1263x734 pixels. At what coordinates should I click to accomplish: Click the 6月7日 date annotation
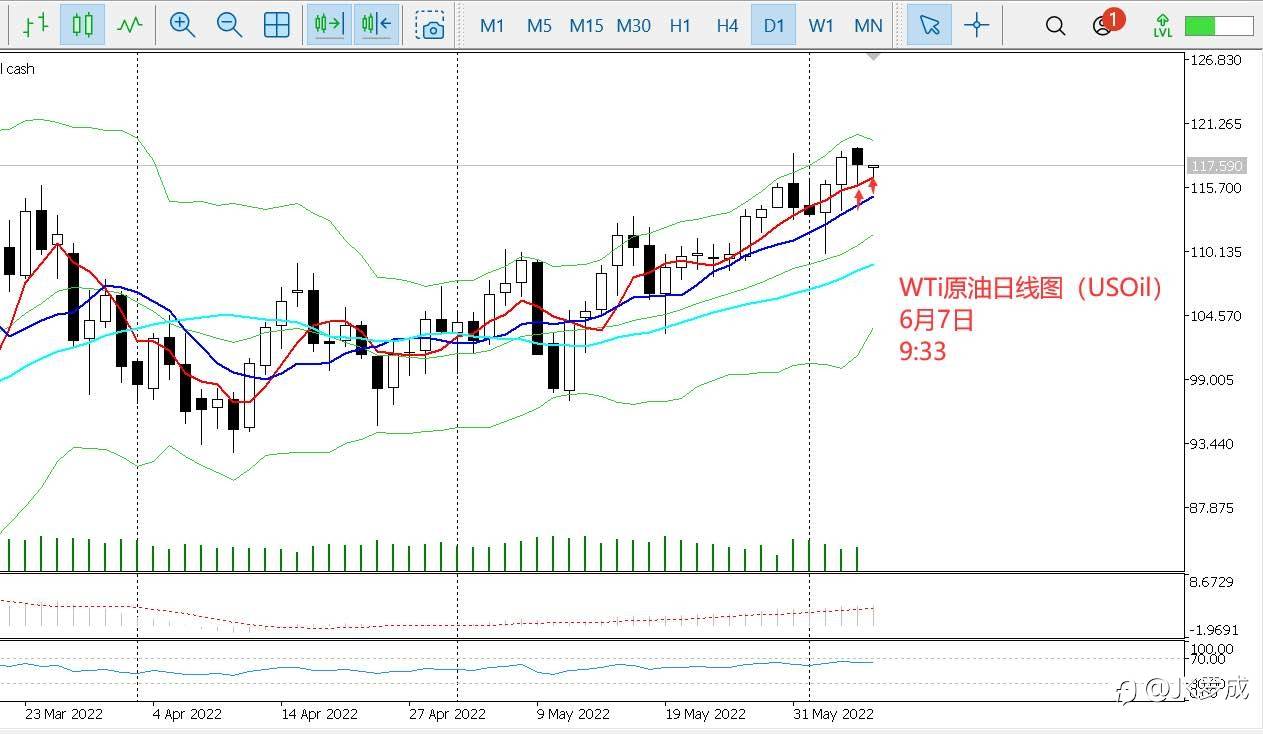pyautogui.click(x=936, y=320)
